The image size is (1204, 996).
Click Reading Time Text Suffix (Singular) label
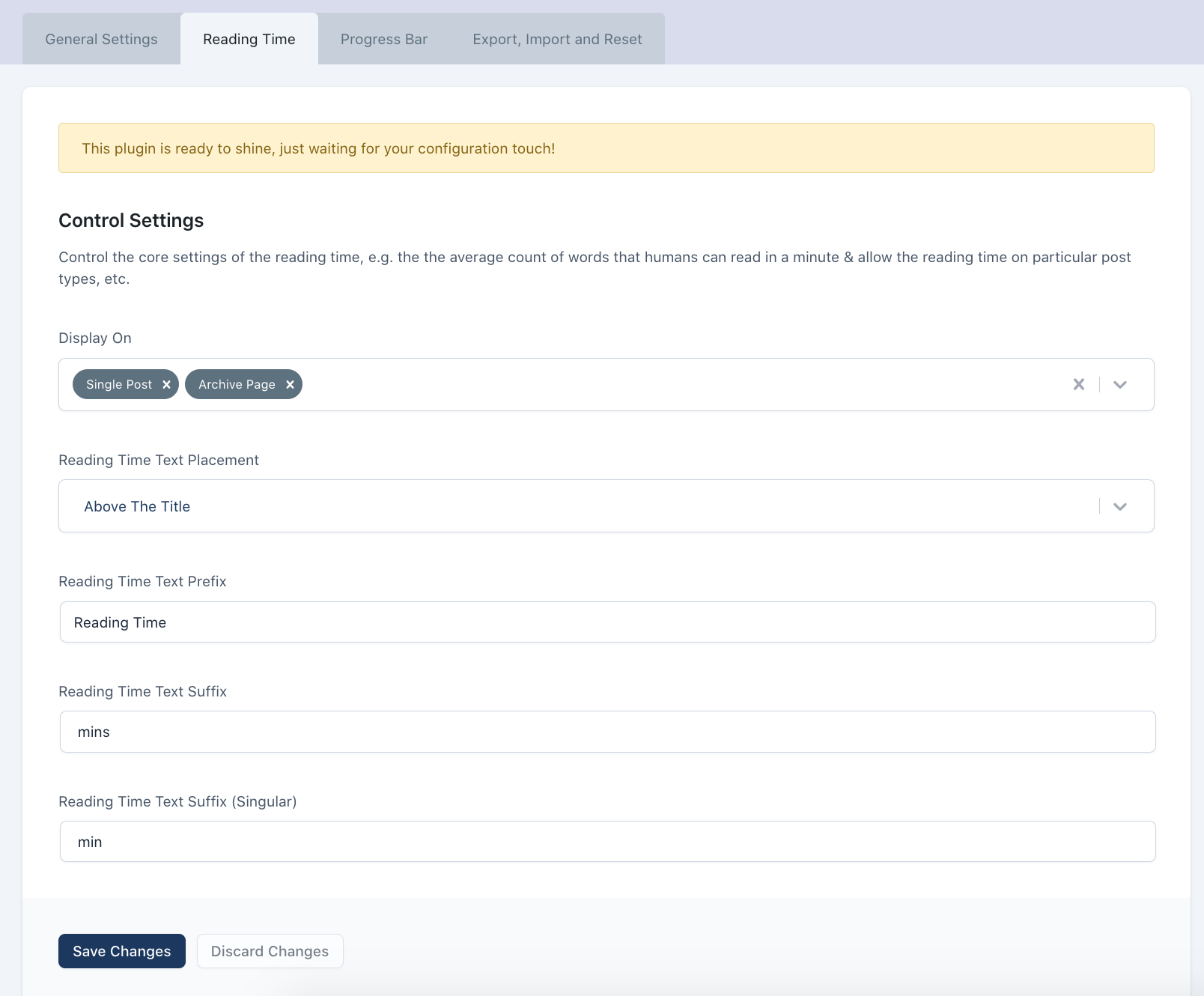(x=177, y=801)
